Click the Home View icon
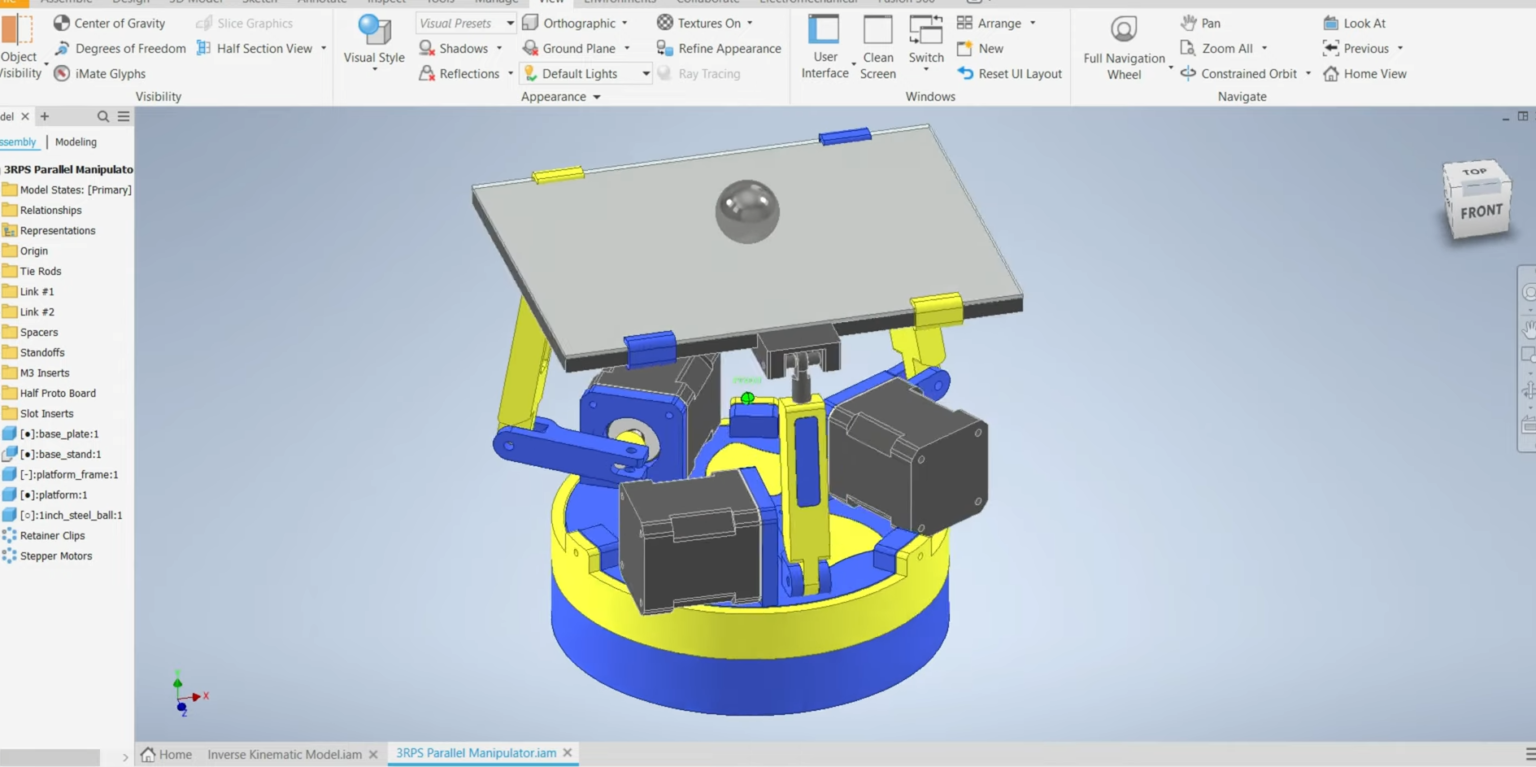The width and height of the screenshot is (1536, 767). click(1331, 74)
